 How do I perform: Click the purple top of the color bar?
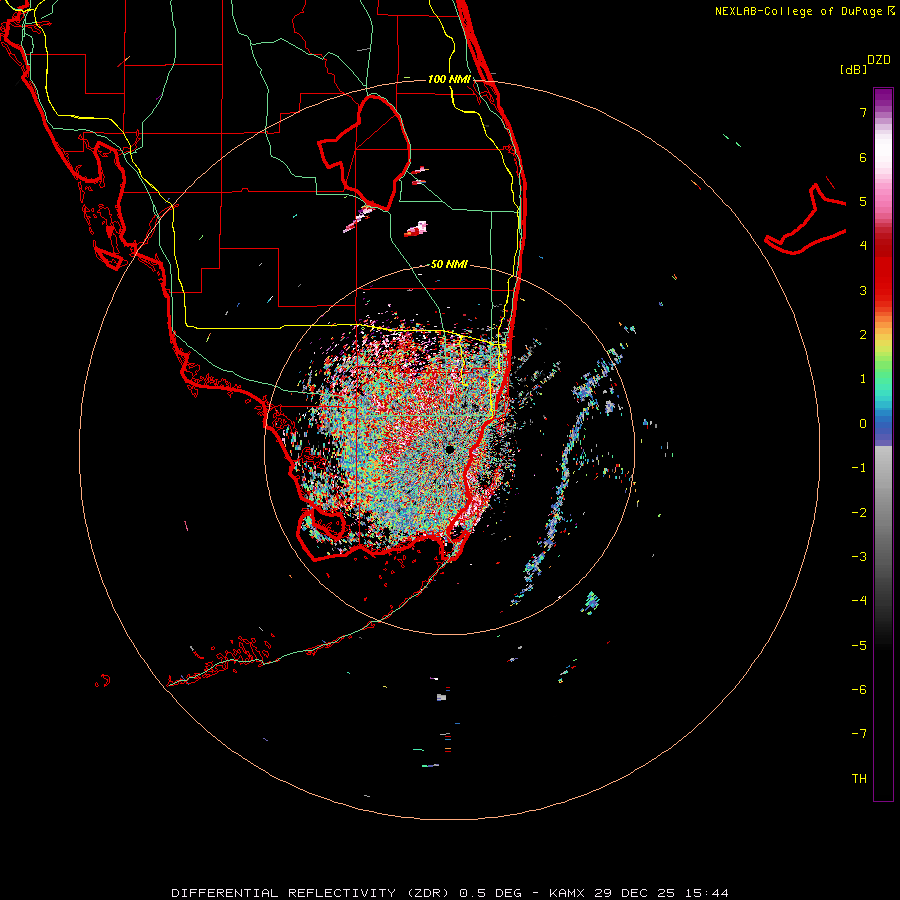click(883, 98)
